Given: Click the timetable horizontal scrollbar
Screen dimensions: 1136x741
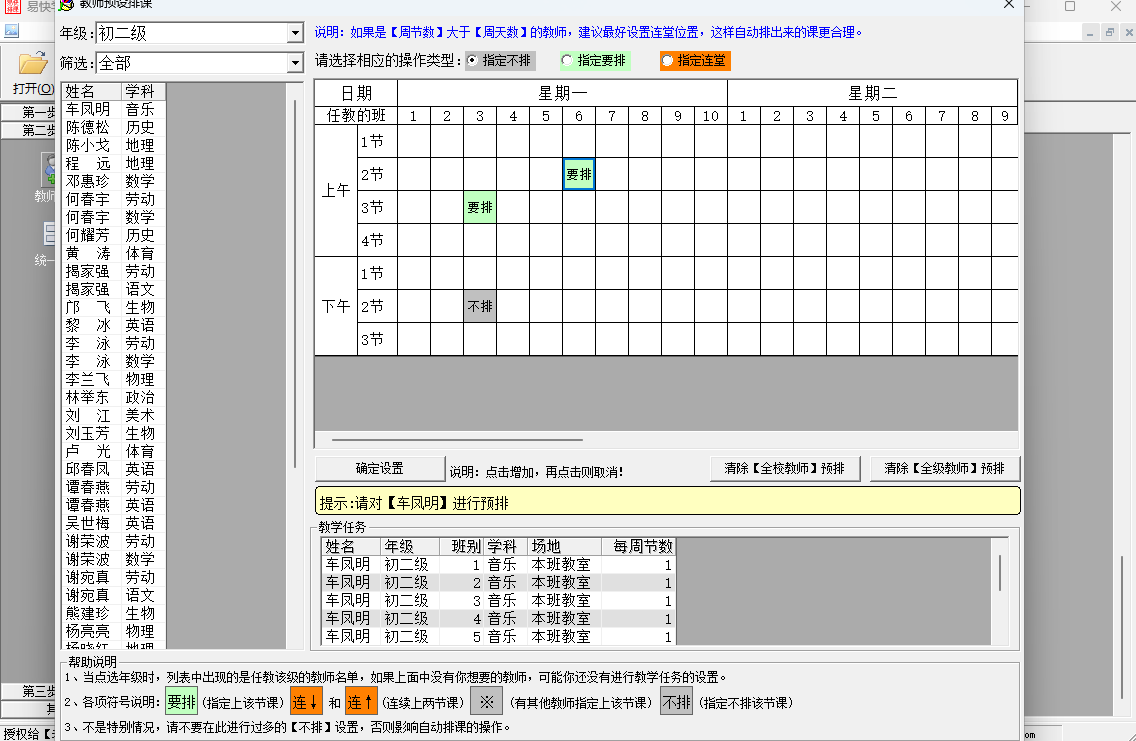Looking at the screenshot, I should (457, 440).
